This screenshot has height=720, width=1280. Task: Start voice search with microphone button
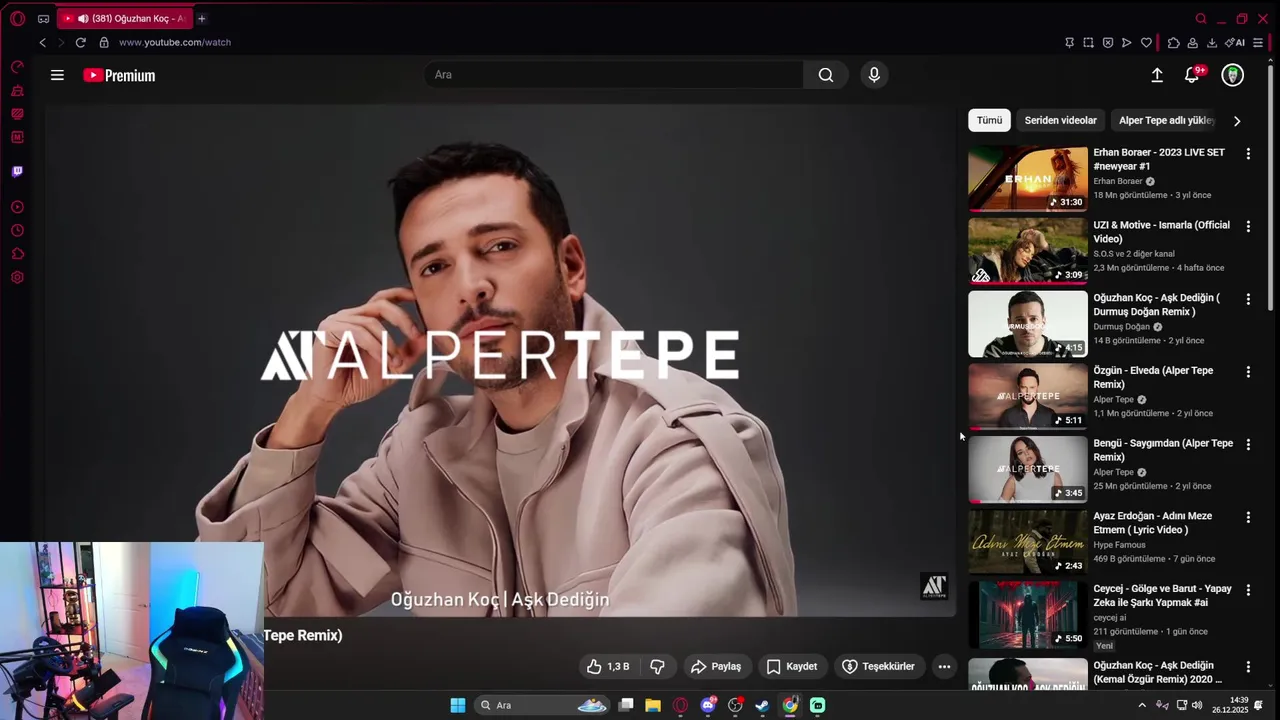tap(874, 75)
